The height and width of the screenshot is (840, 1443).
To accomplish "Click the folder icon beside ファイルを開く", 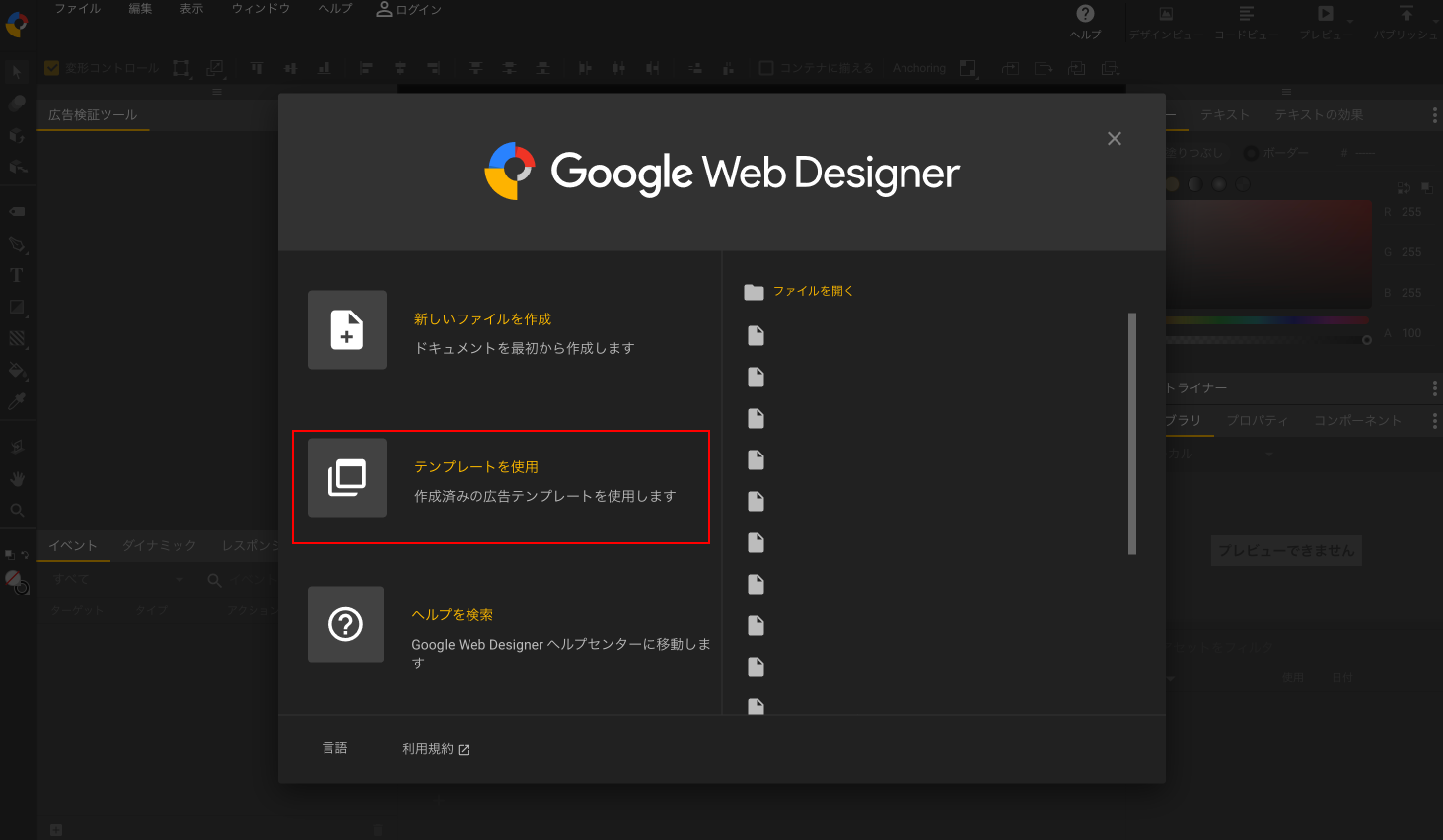I will [755, 292].
